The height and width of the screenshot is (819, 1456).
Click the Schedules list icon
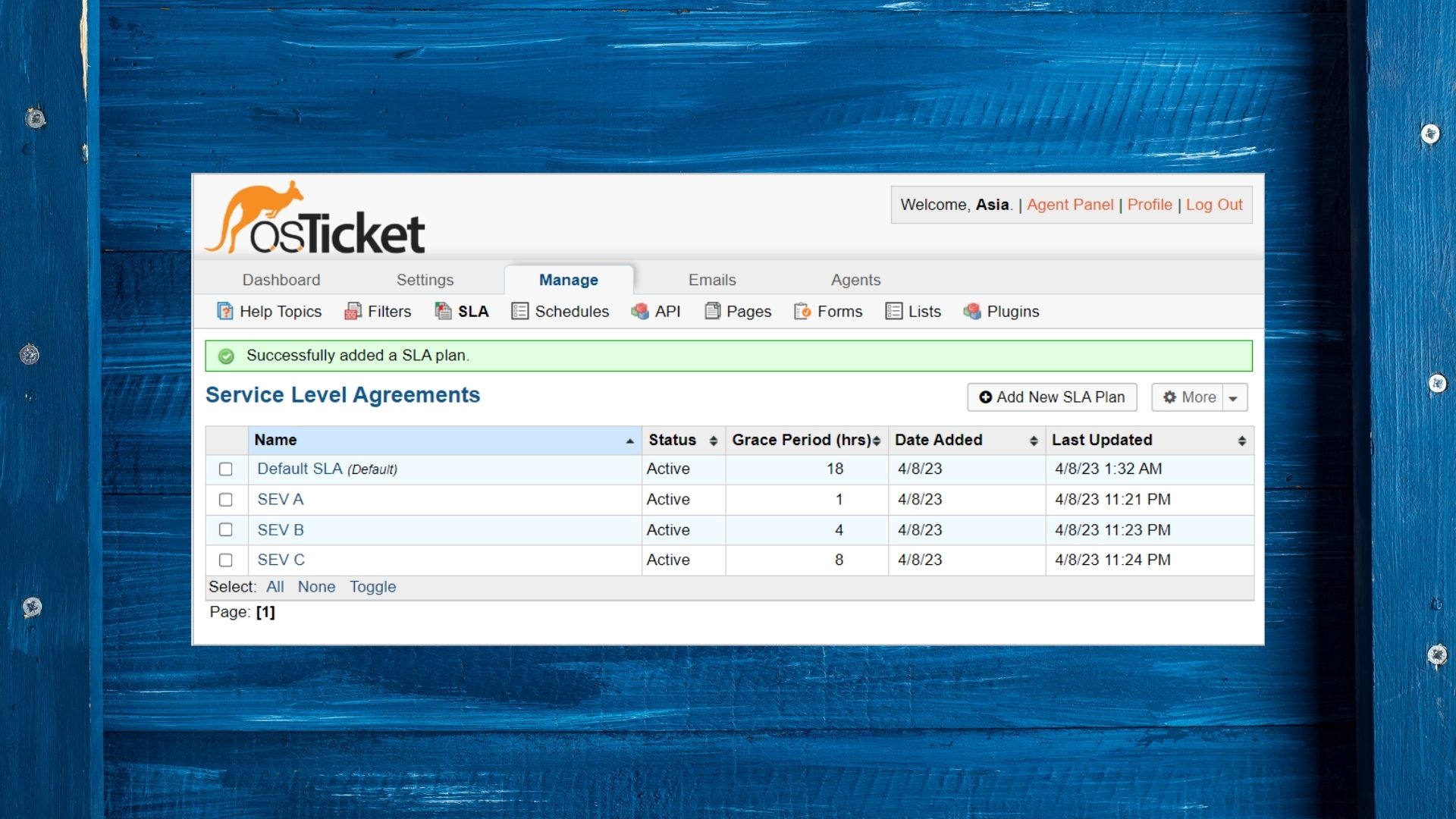pos(519,311)
